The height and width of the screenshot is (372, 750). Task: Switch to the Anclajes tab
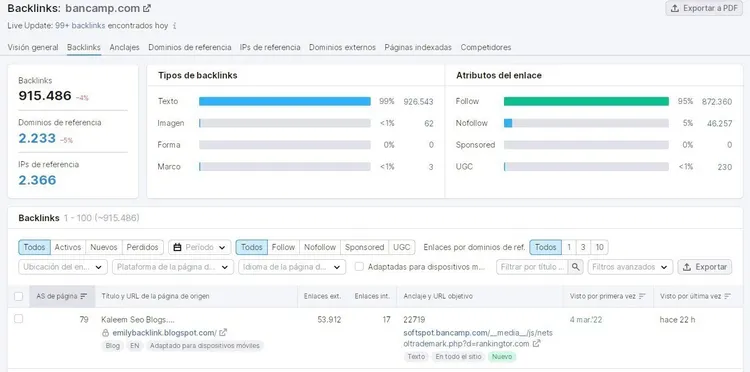(x=124, y=47)
